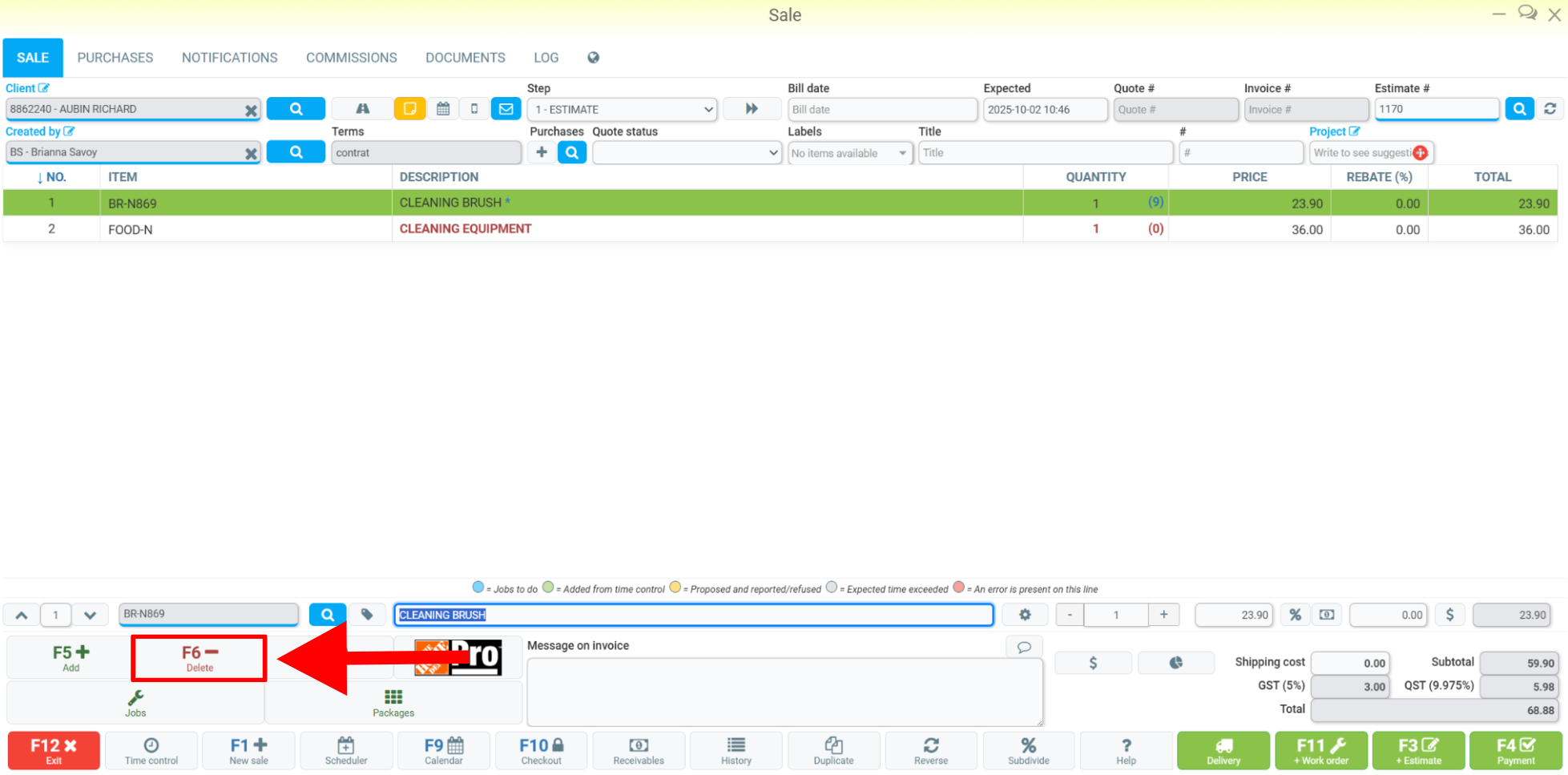The width and height of the screenshot is (1568, 775).
Task: Open the globe icon tab
Action: point(593,58)
